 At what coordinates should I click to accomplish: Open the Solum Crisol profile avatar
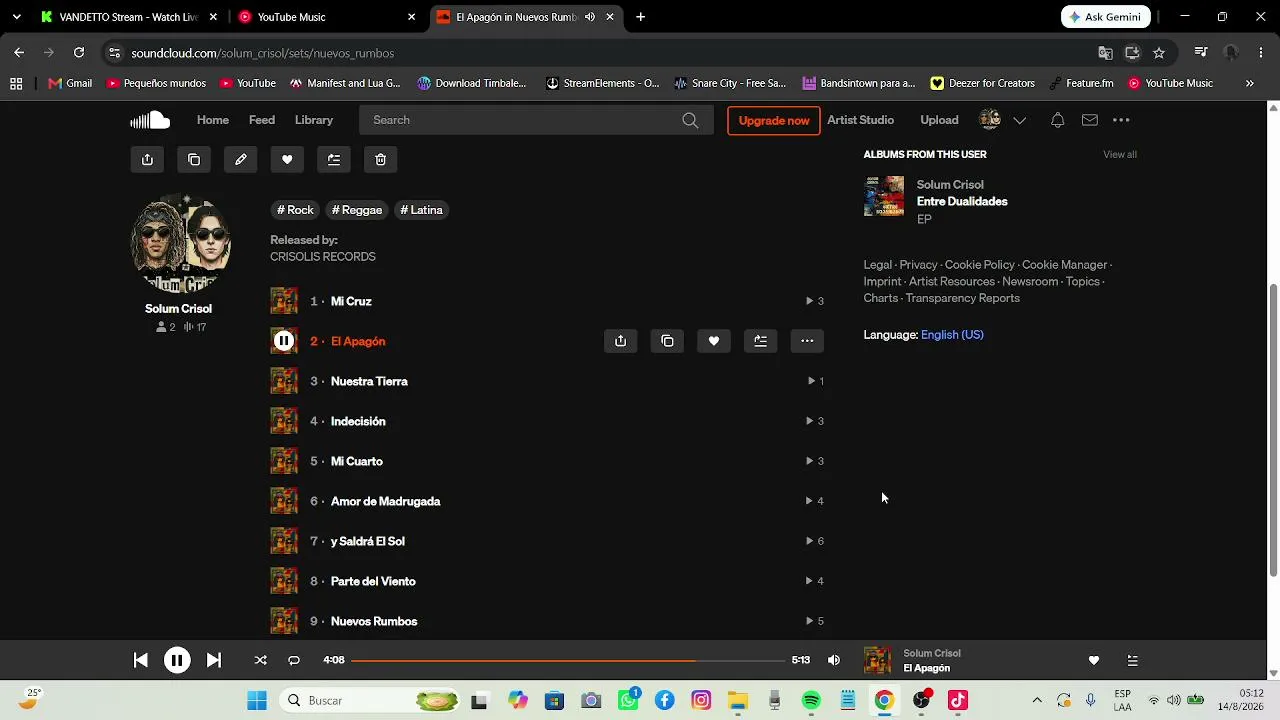pos(180,245)
